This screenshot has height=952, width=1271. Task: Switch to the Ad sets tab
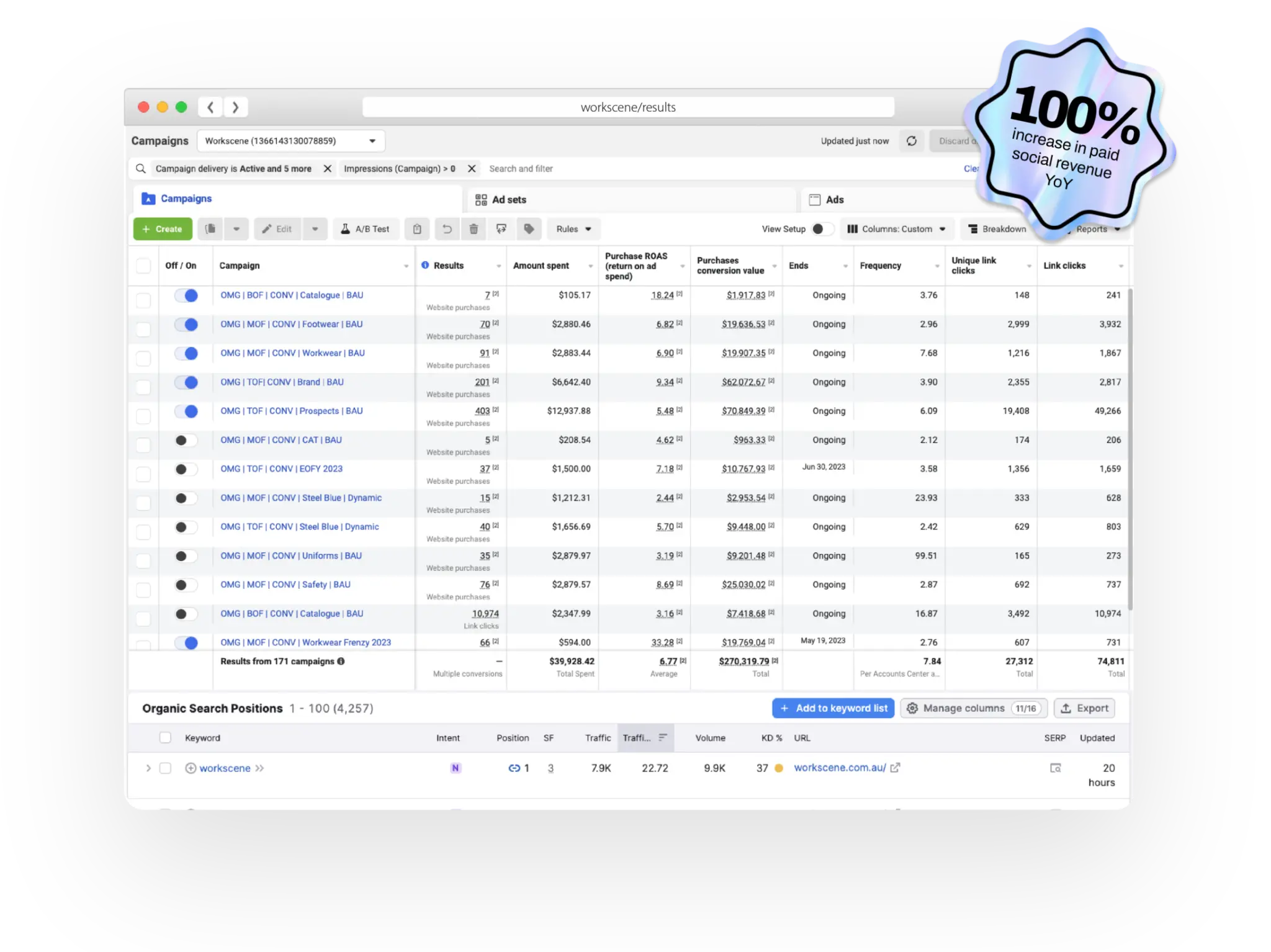point(501,200)
